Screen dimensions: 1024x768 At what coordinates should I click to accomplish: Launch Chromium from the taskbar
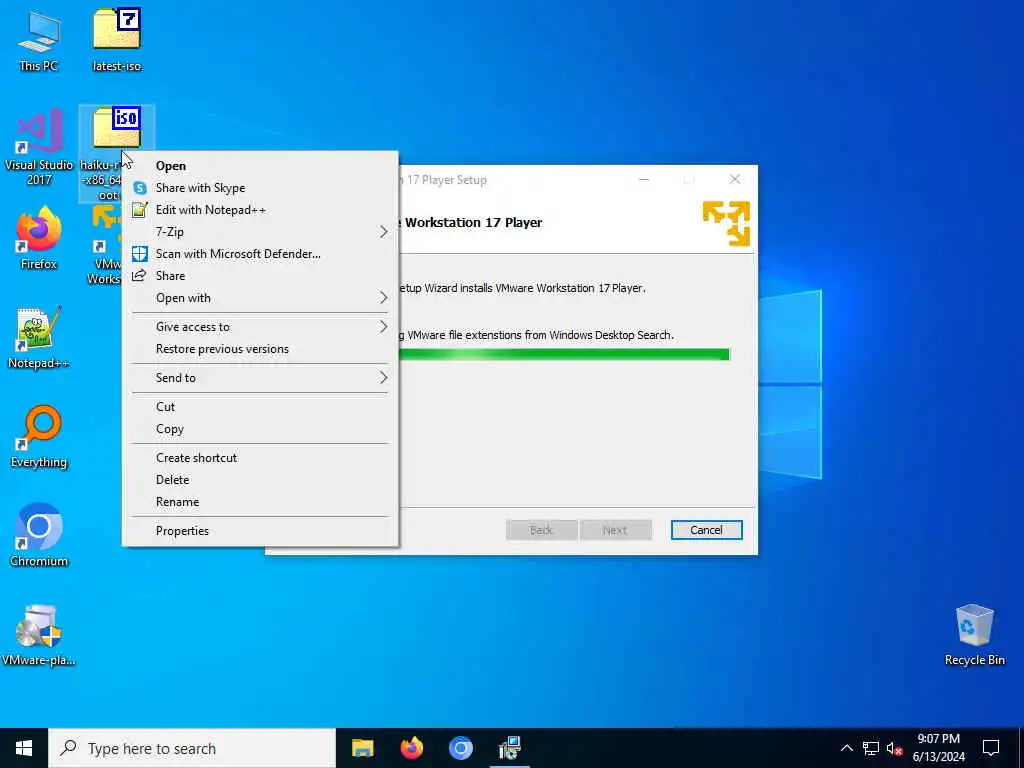pos(460,748)
